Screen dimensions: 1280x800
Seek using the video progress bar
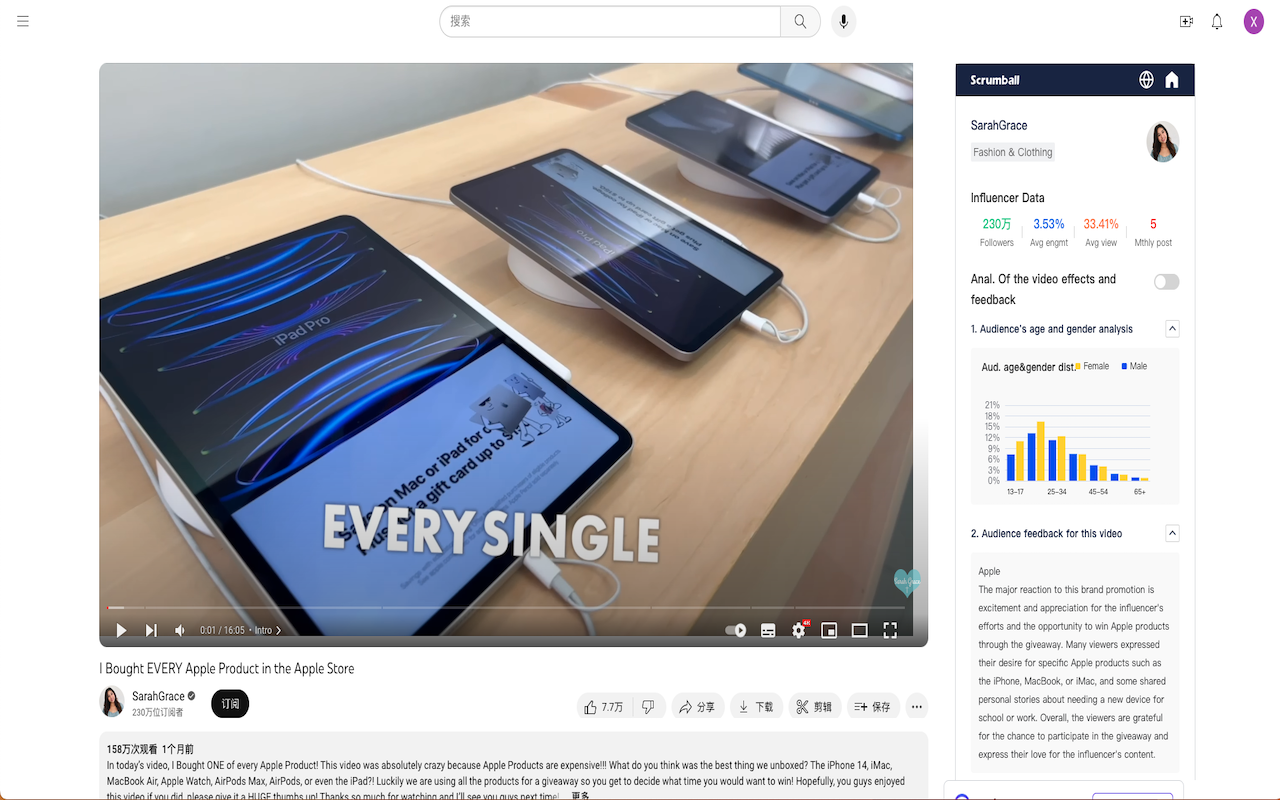[x=506, y=608]
